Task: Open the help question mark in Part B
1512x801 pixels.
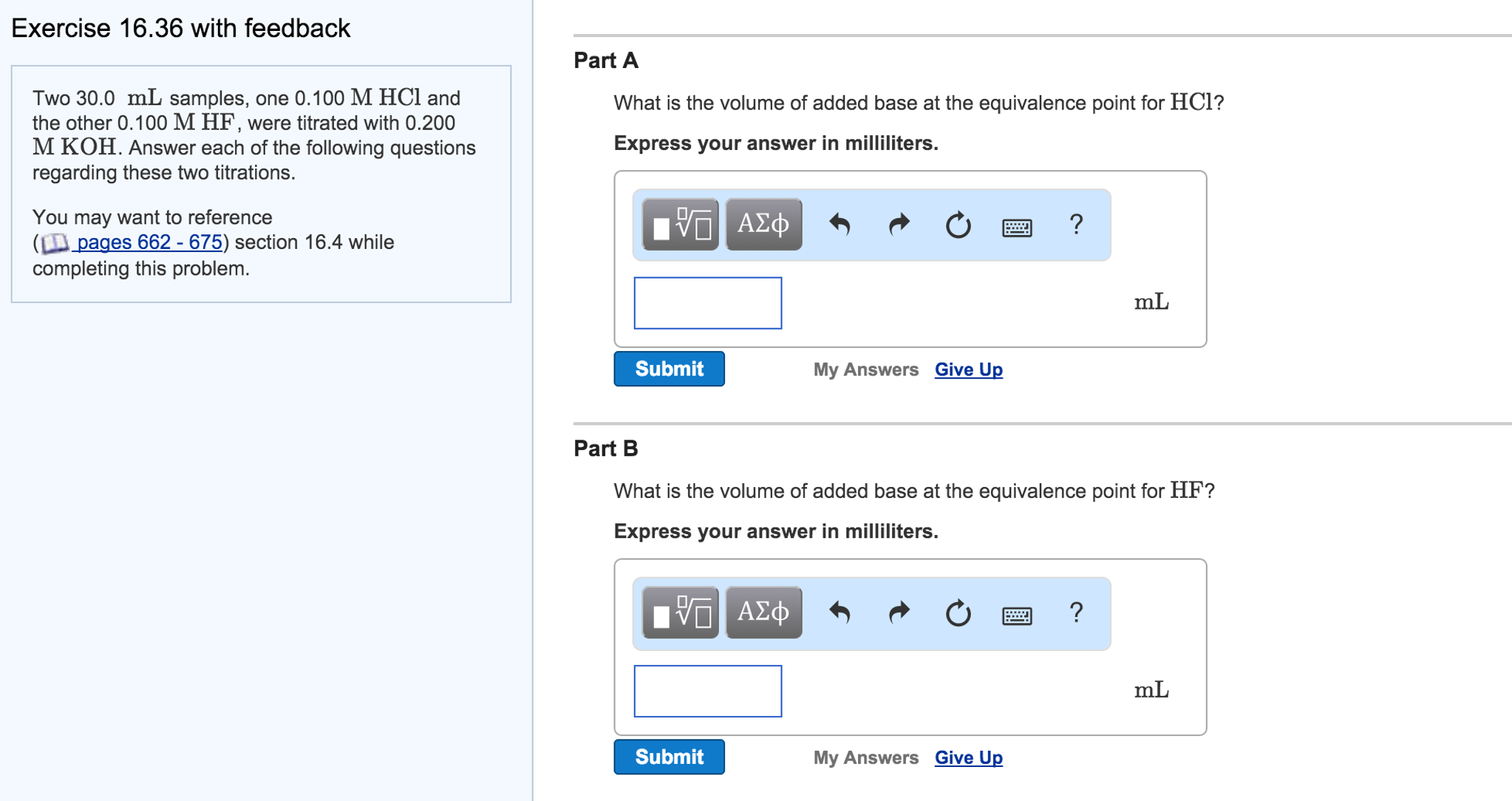Action: (1076, 611)
